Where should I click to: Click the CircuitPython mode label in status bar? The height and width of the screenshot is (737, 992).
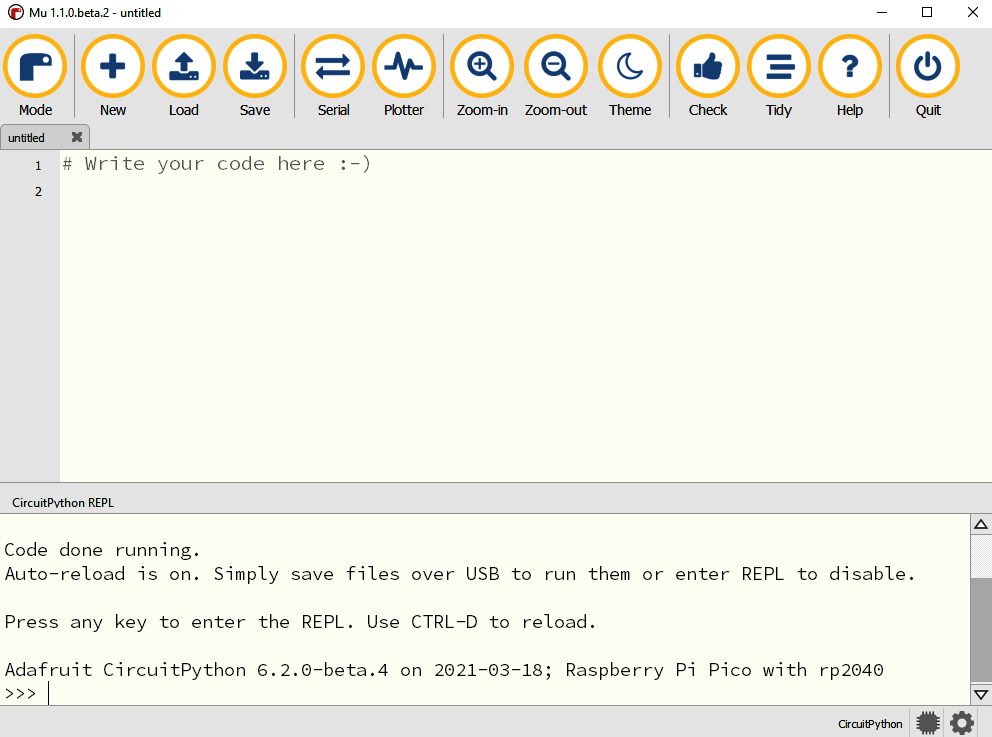coord(870,724)
